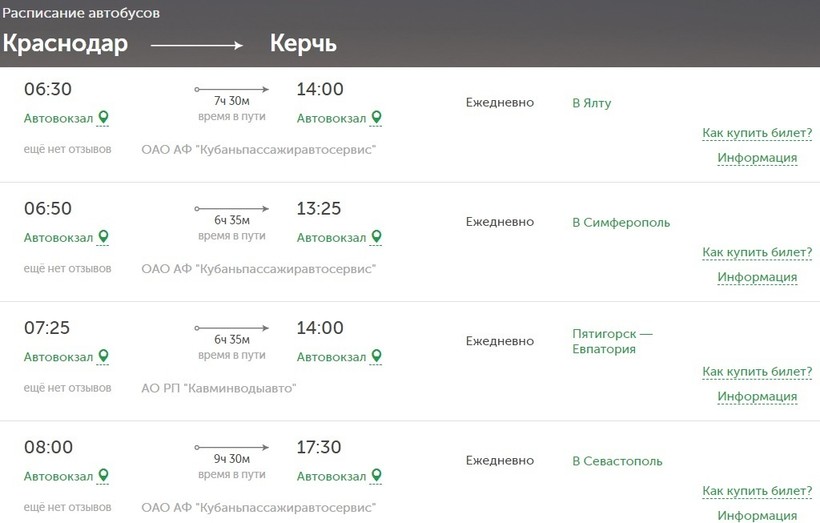Click 'Как купить билет?' for 06:30 bus

pyautogui.click(x=757, y=133)
